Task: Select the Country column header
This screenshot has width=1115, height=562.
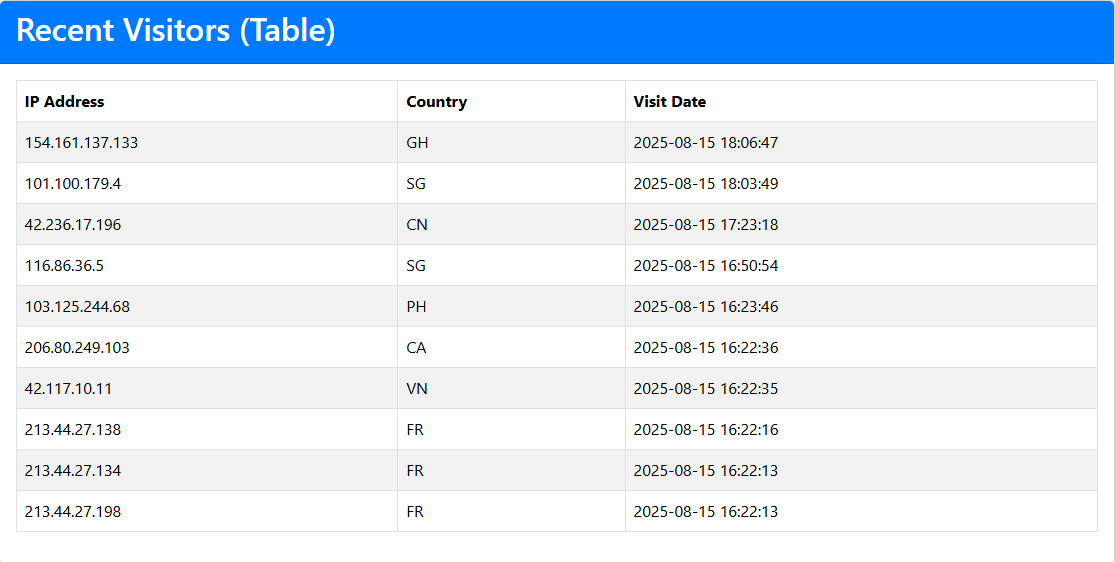Action: (437, 102)
